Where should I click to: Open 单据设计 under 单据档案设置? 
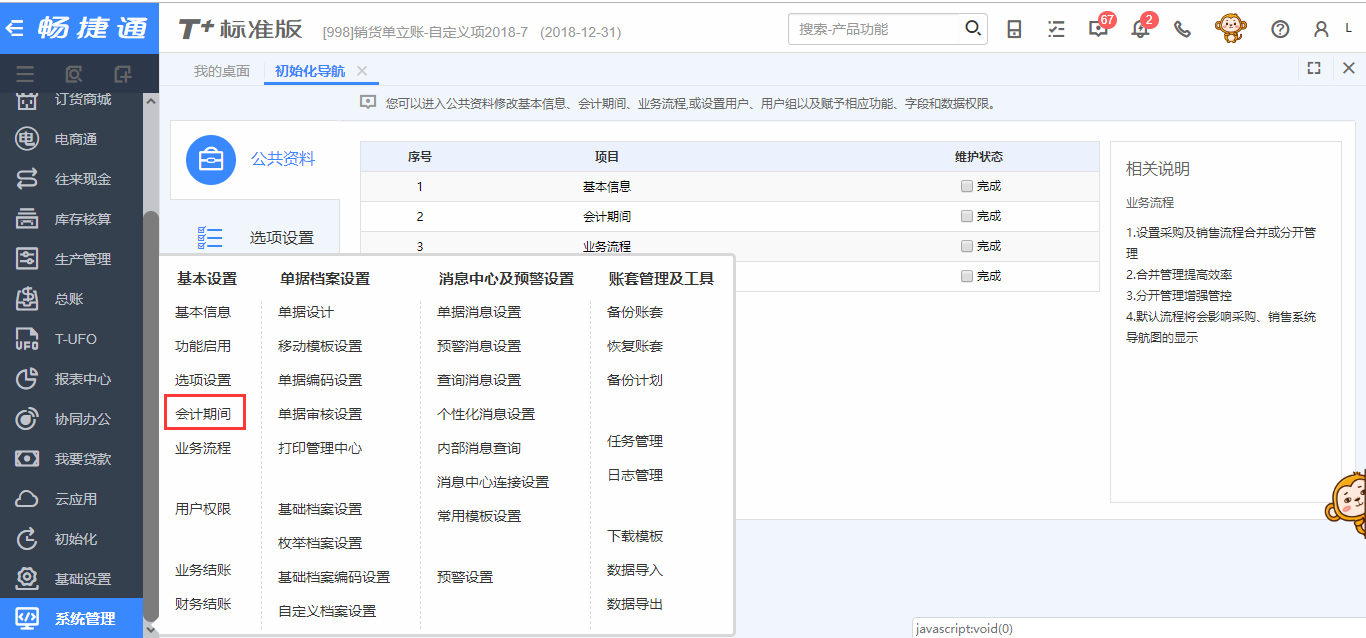306,312
